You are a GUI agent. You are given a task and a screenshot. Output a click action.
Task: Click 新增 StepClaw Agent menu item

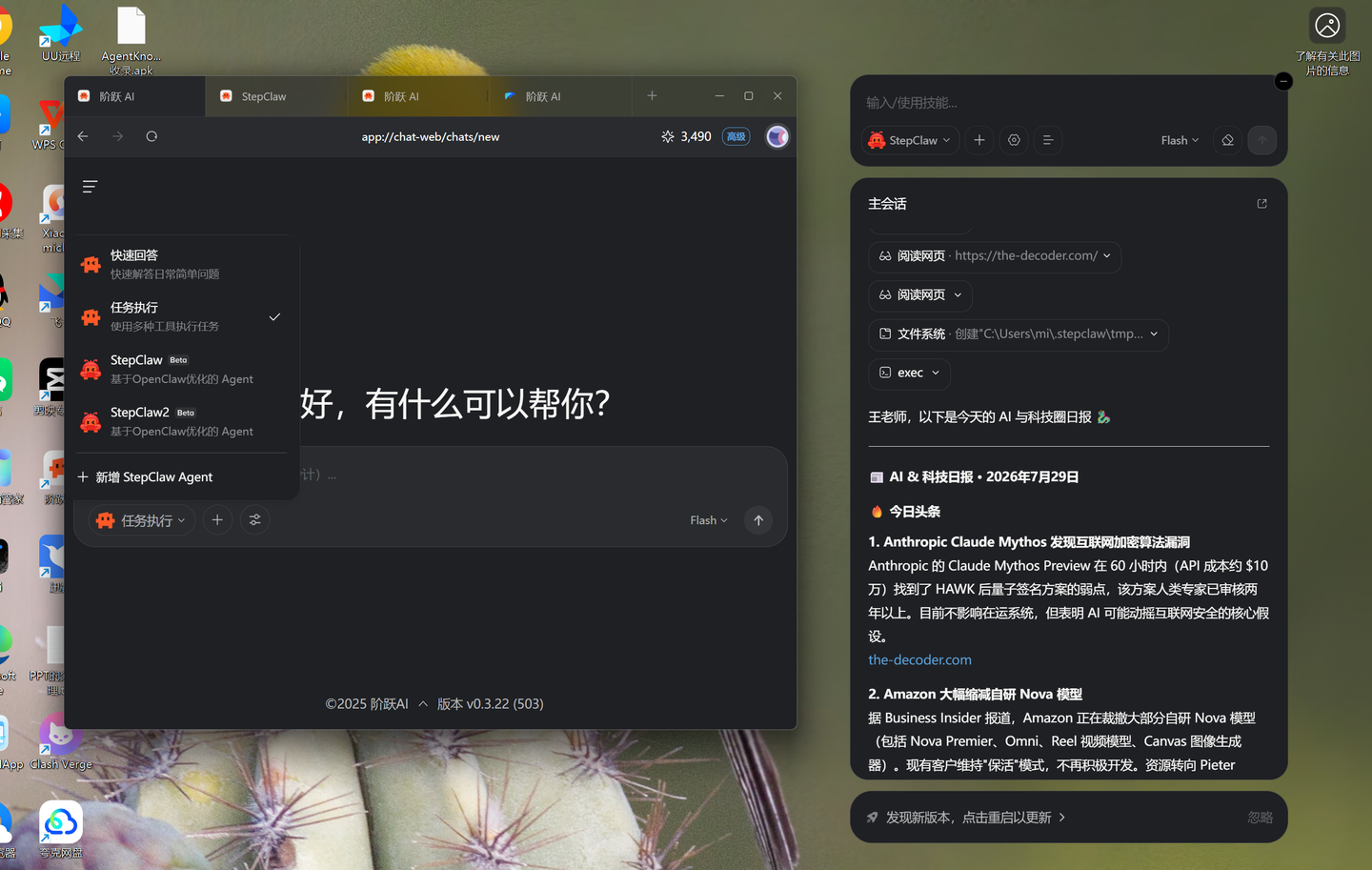coord(183,476)
